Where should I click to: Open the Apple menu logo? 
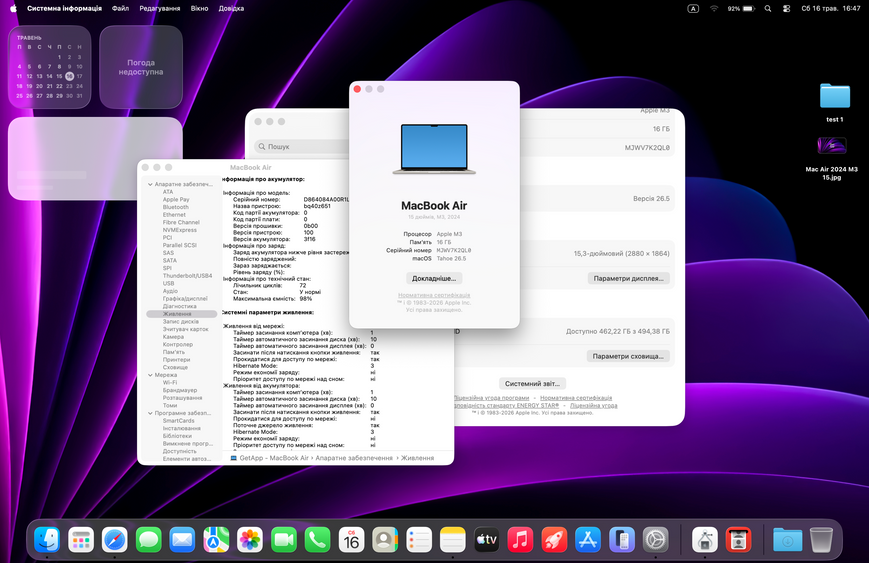tap(13, 8)
